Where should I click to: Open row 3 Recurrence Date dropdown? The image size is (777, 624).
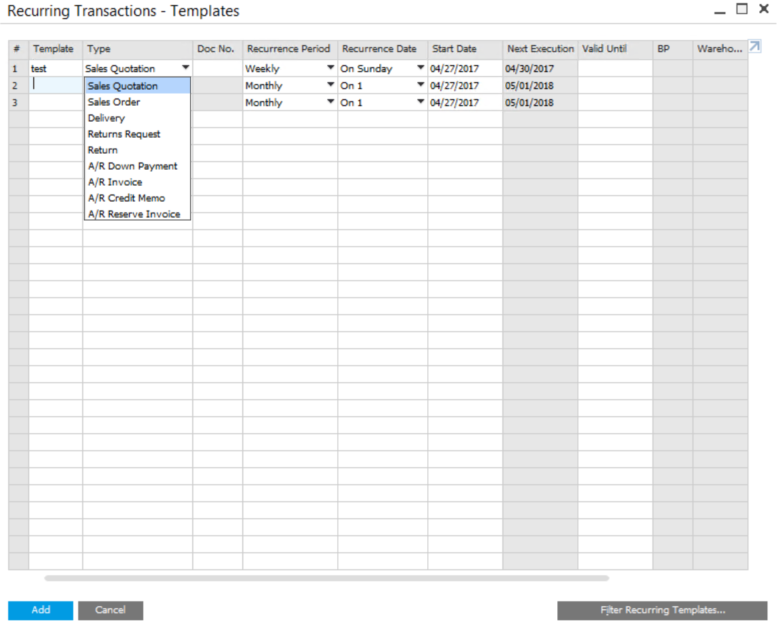coord(420,102)
